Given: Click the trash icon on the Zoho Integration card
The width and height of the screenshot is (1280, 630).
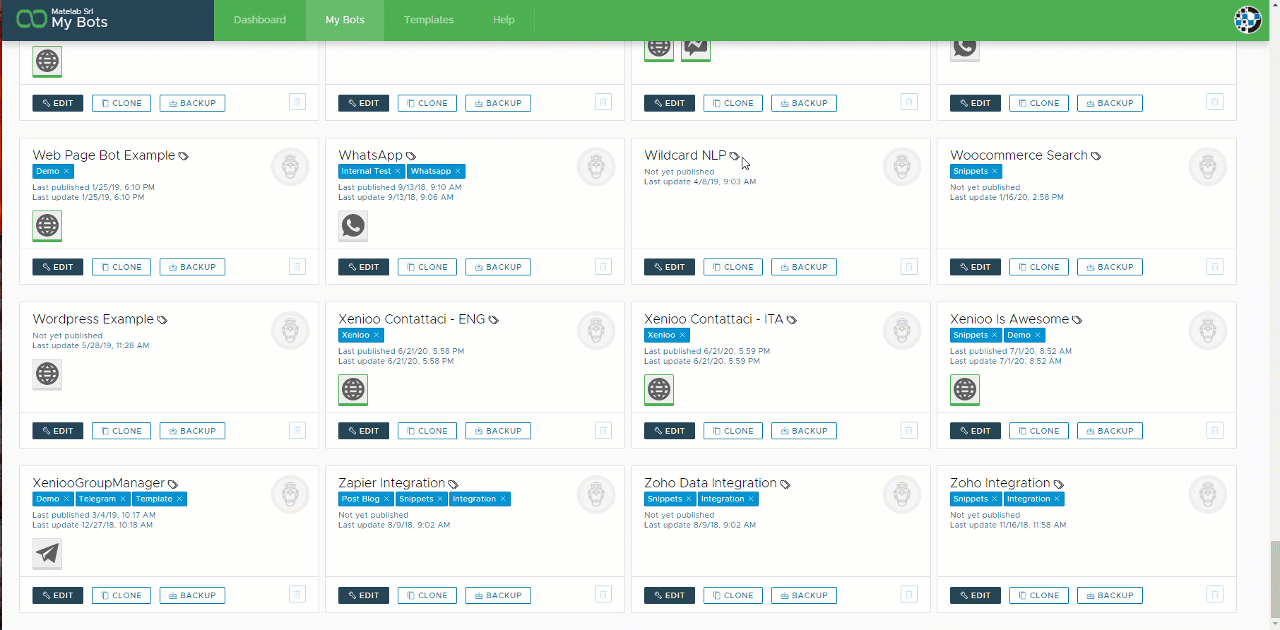Looking at the screenshot, I should click(1215, 595).
